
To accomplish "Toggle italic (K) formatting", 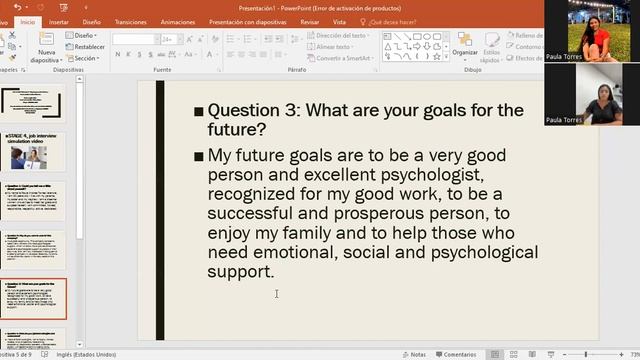I will 129,54.
